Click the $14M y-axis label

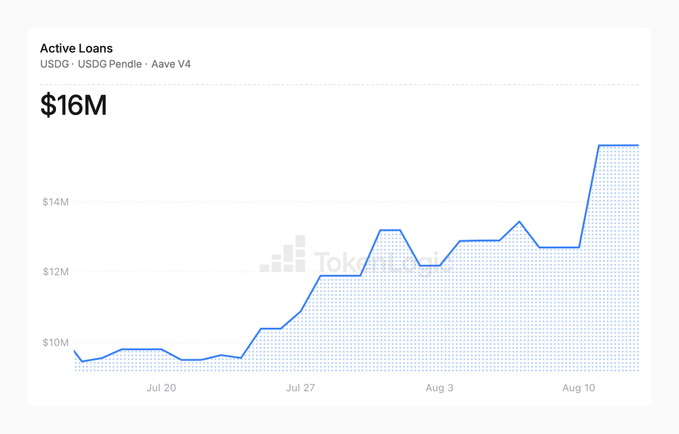(55, 202)
